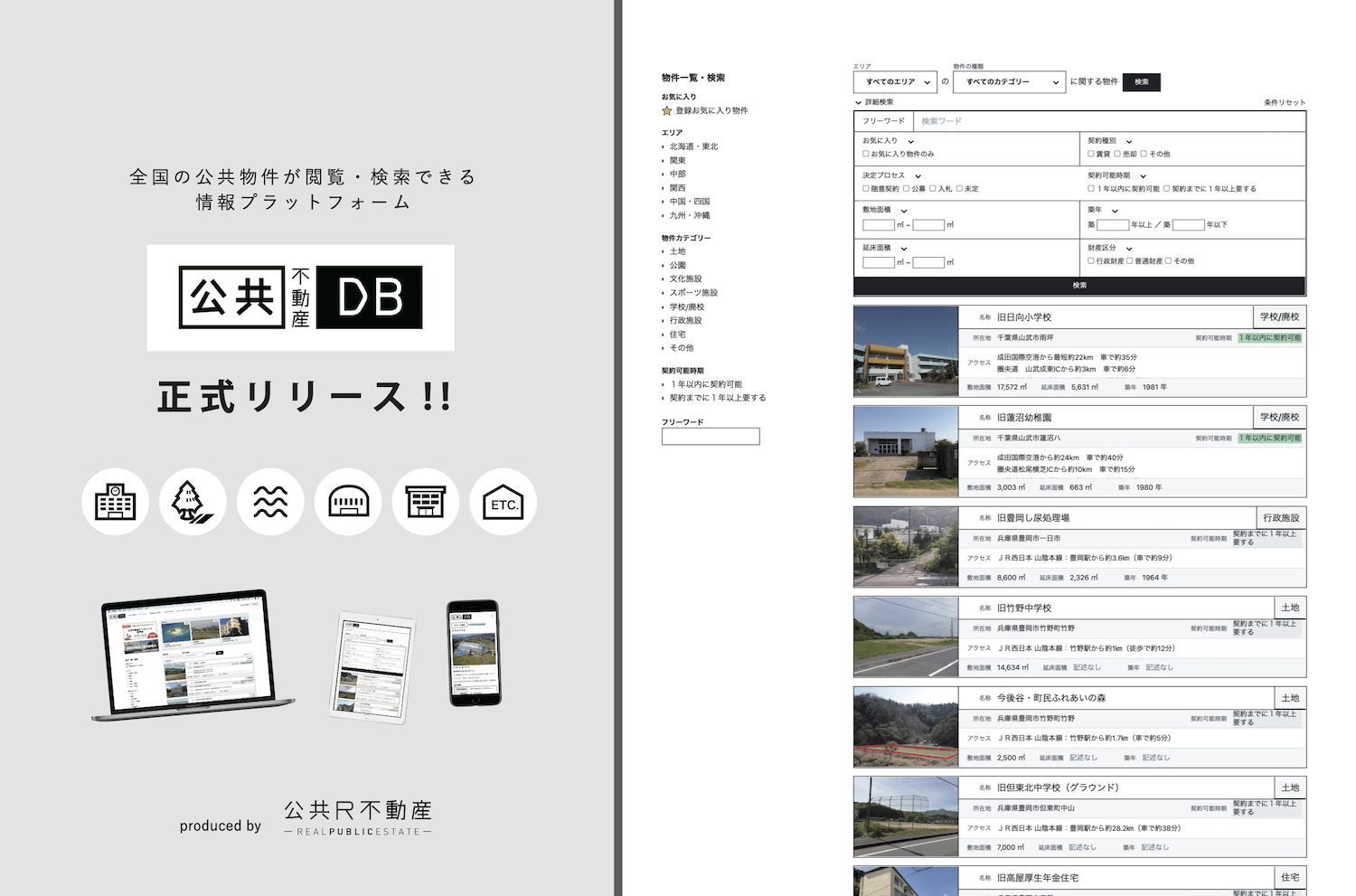Check the 売却 contract type checkbox
1356x896 pixels.
click(1117, 154)
